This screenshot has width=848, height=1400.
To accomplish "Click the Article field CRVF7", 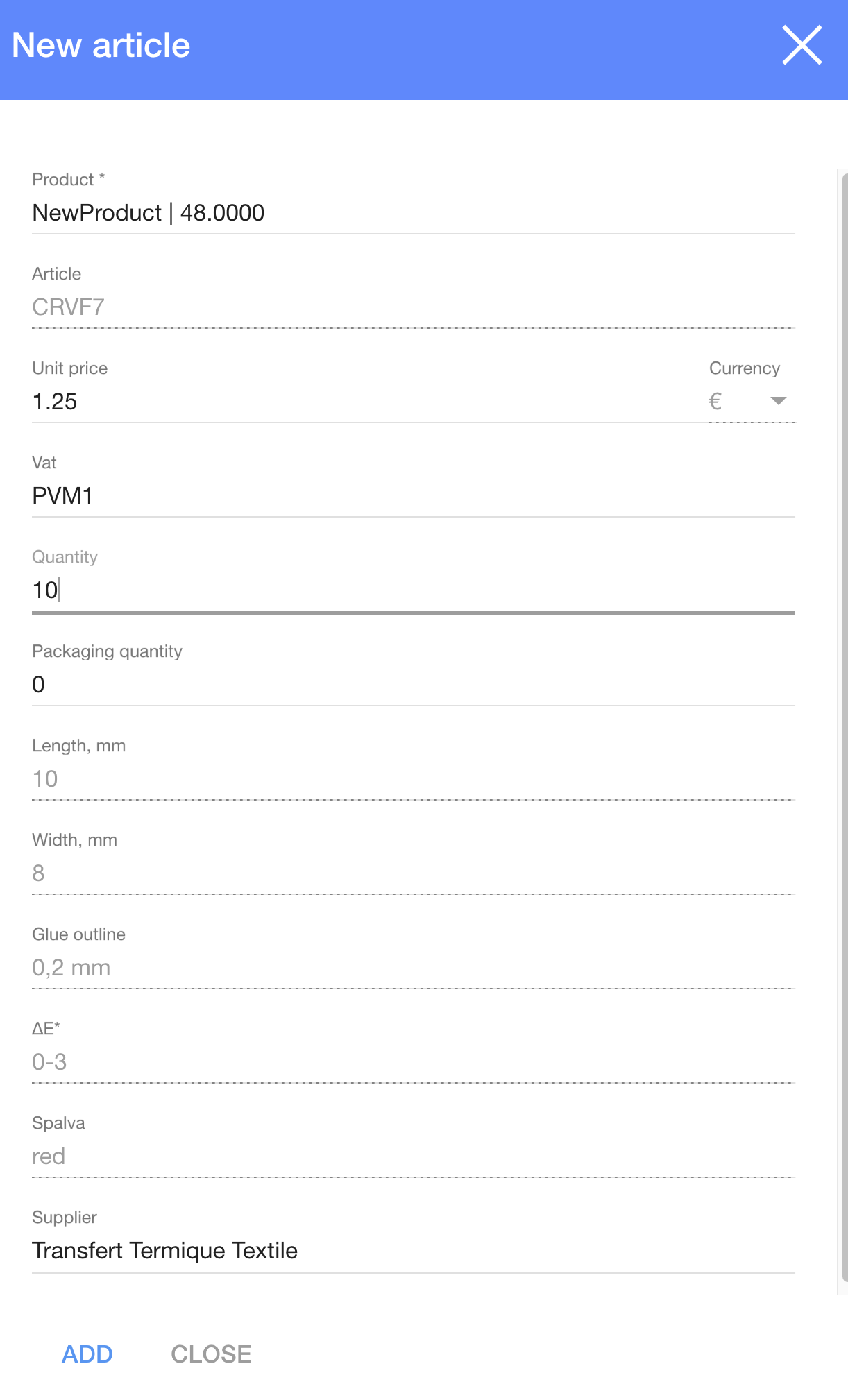I will pyautogui.click(x=412, y=307).
